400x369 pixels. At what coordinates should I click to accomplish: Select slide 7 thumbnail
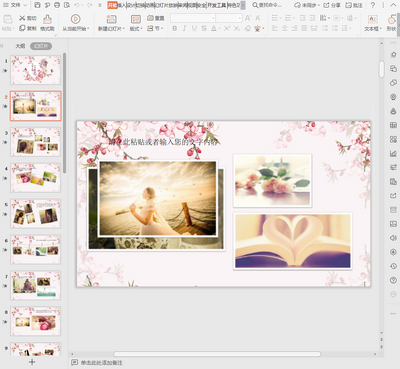[36, 285]
